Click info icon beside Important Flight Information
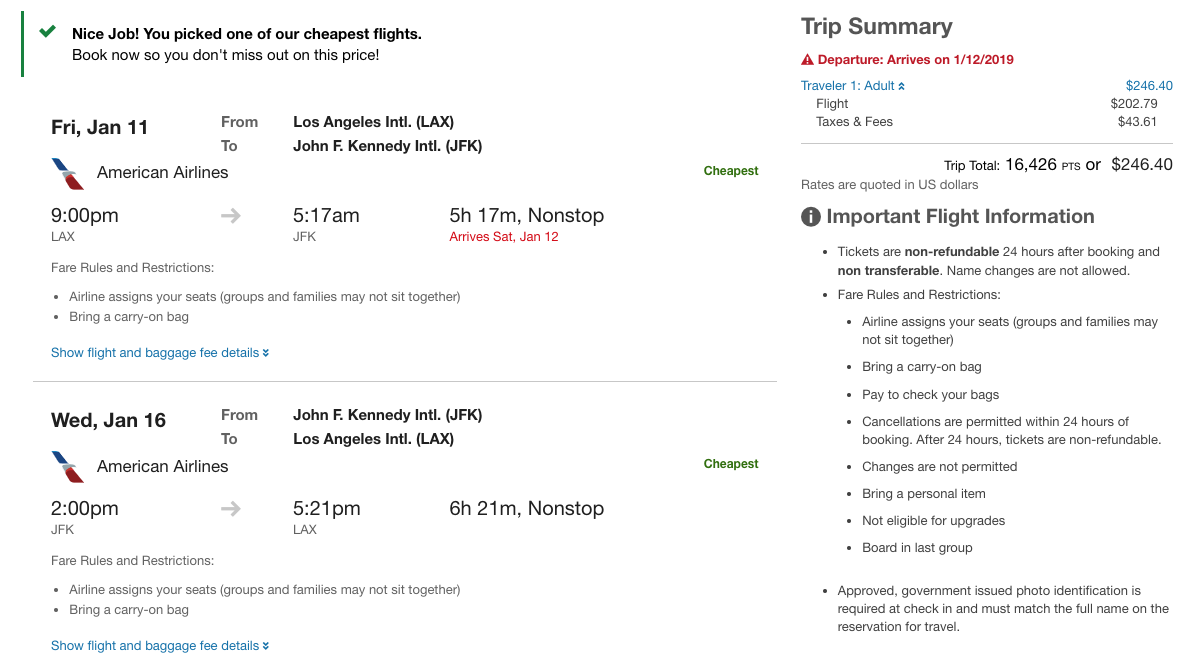Viewport: 1193px width, 658px height. point(810,217)
